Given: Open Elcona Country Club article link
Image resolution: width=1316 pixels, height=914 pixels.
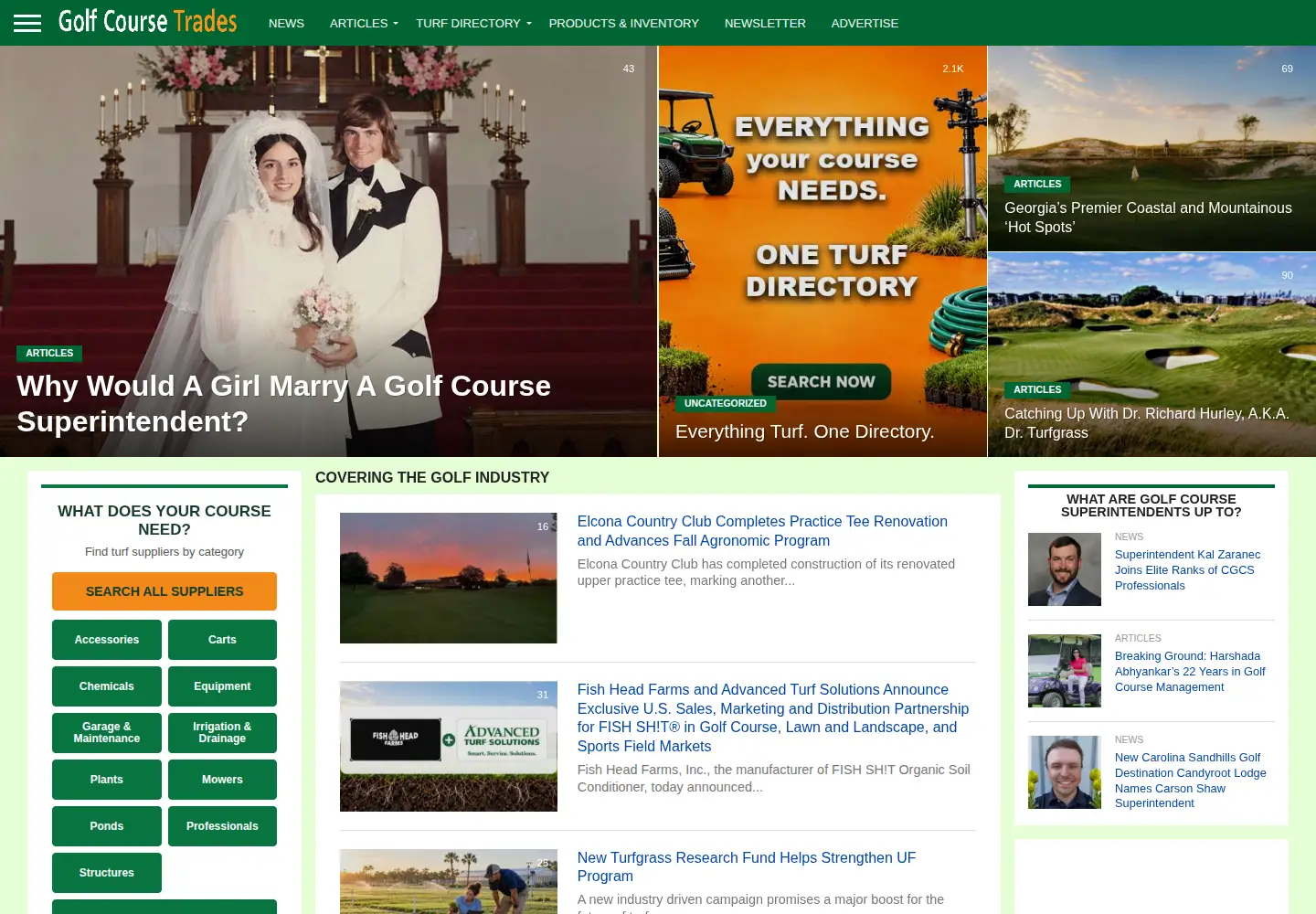Looking at the screenshot, I should pos(762,531).
